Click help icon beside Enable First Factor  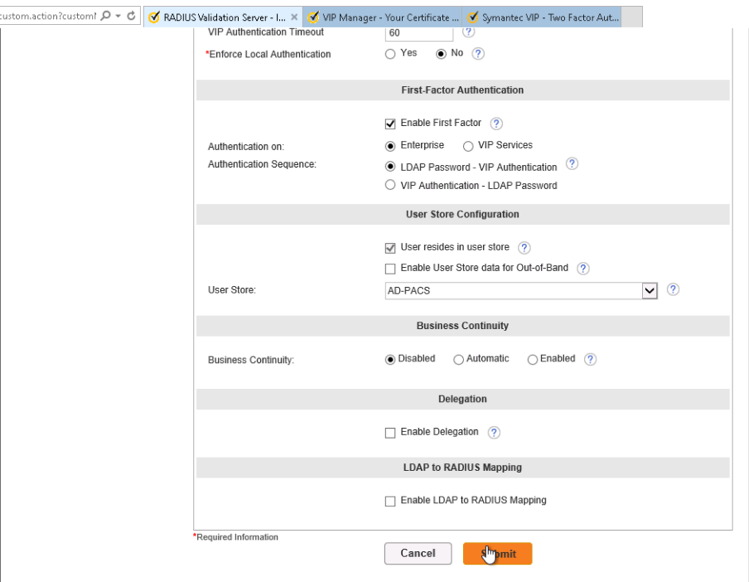(496, 124)
